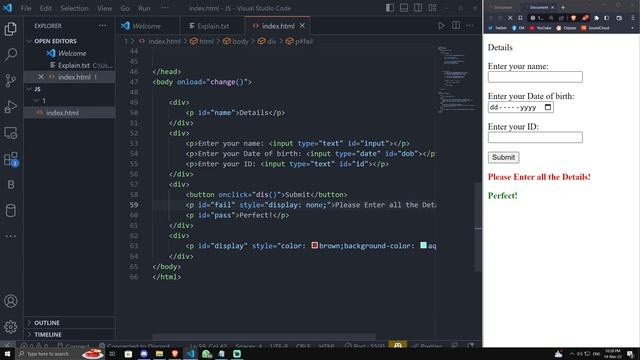Click the p#fail breadcrumb segment
The height and width of the screenshot is (360, 640).
(x=300, y=41)
